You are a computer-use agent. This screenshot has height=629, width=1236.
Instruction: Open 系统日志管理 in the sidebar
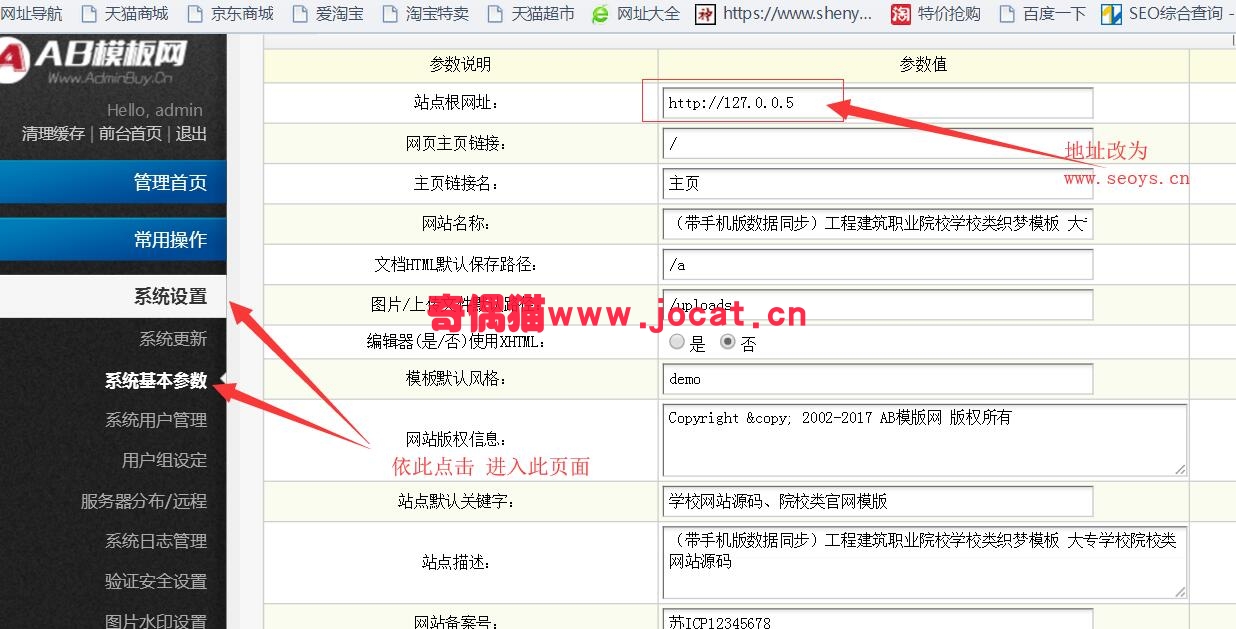[156, 541]
